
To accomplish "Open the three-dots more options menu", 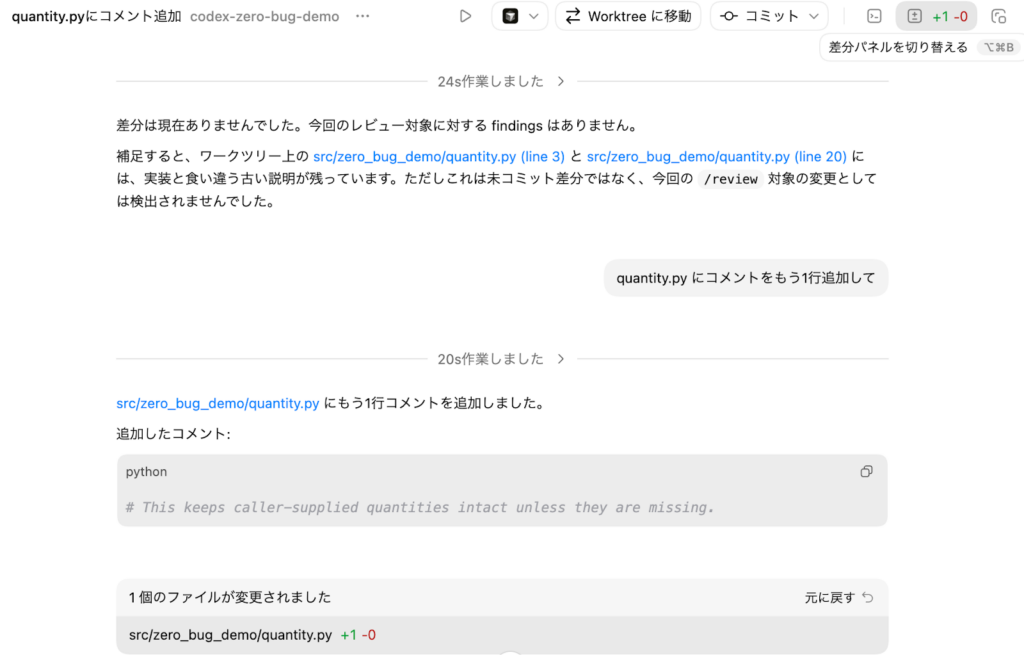I will pyautogui.click(x=362, y=16).
